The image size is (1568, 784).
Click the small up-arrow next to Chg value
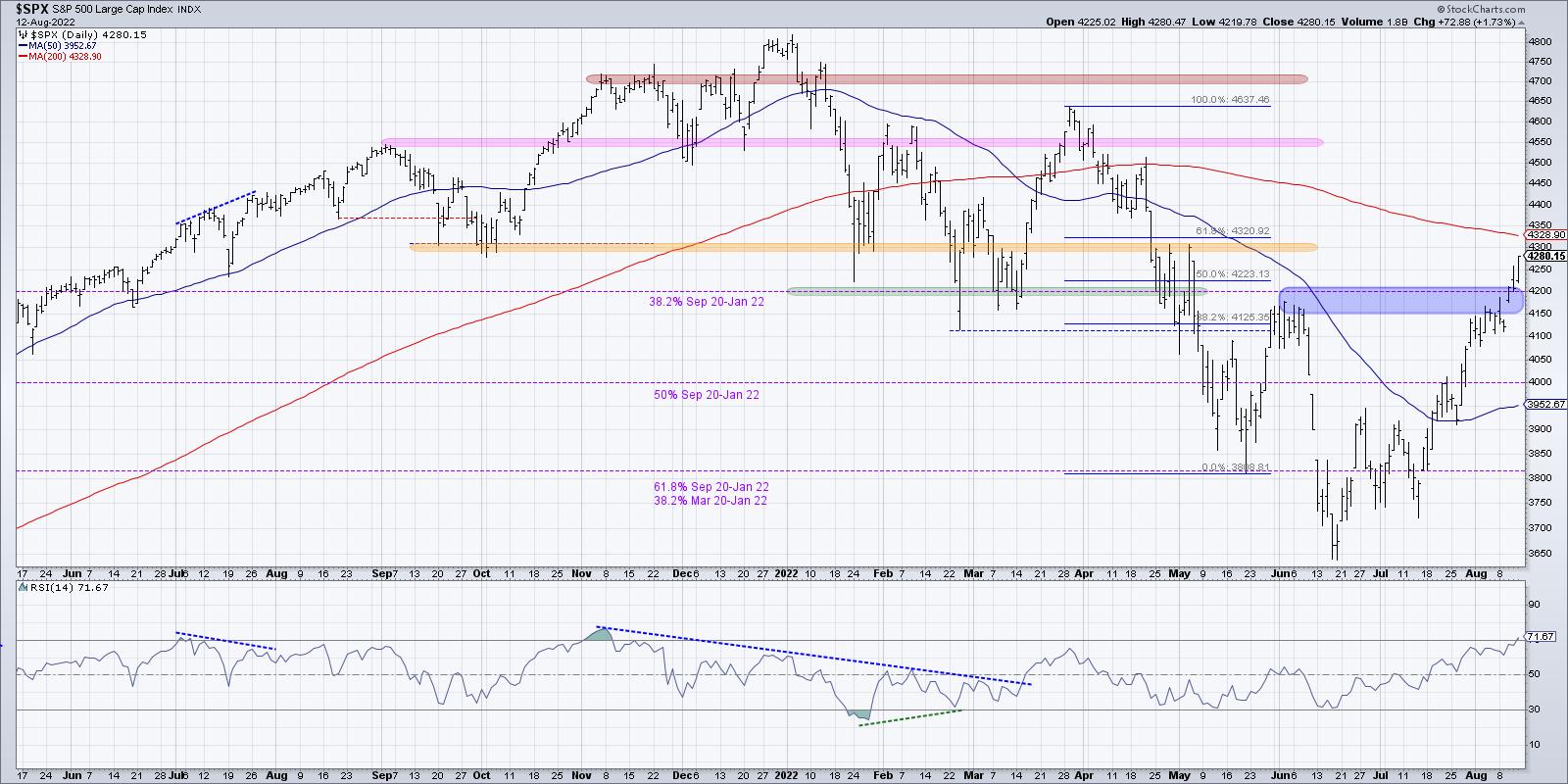pyautogui.click(x=1519, y=22)
